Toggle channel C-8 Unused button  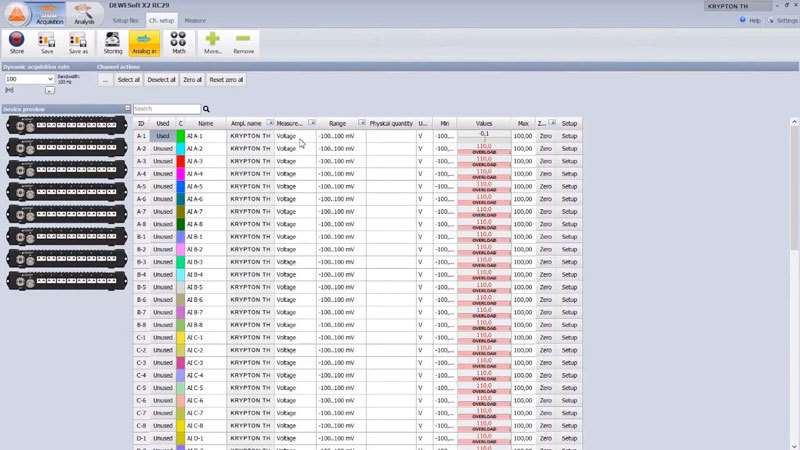pyautogui.click(x=162, y=426)
